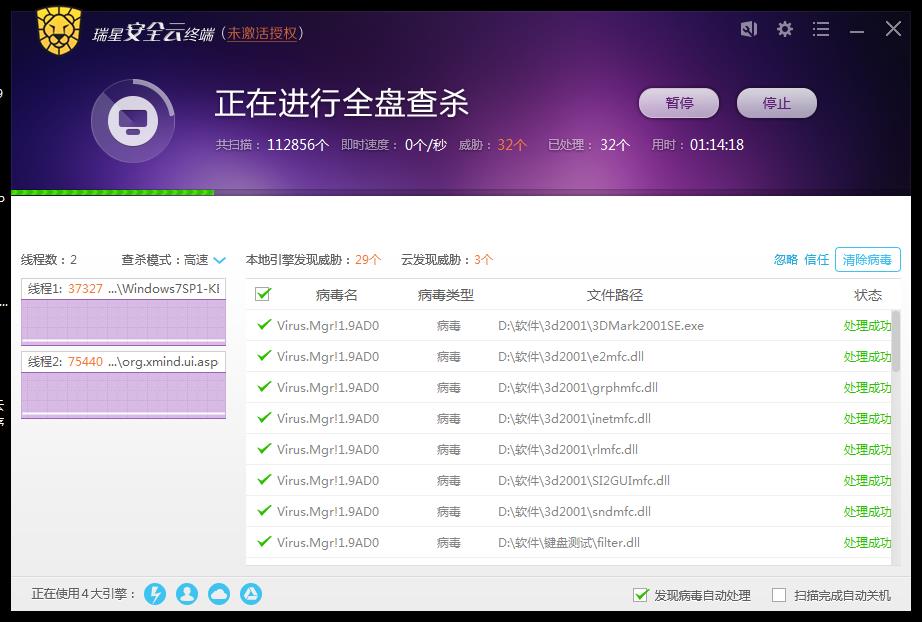Select path D:\软件\3d2001\grphmfc.dll
This screenshot has height=622, width=922.
(578, 388)
